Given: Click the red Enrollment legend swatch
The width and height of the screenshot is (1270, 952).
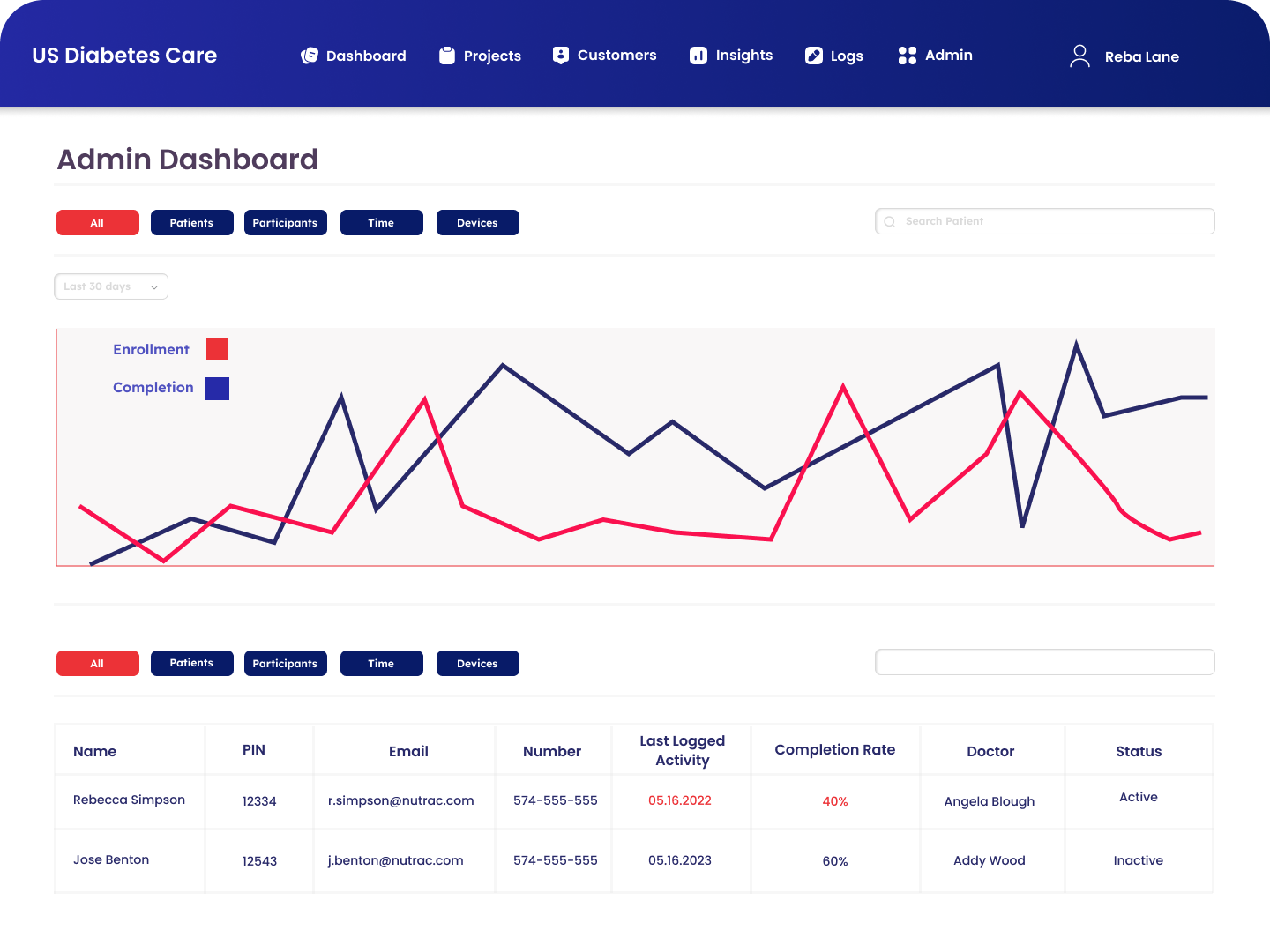Looking at the screenshot, I should coord(217,349).
